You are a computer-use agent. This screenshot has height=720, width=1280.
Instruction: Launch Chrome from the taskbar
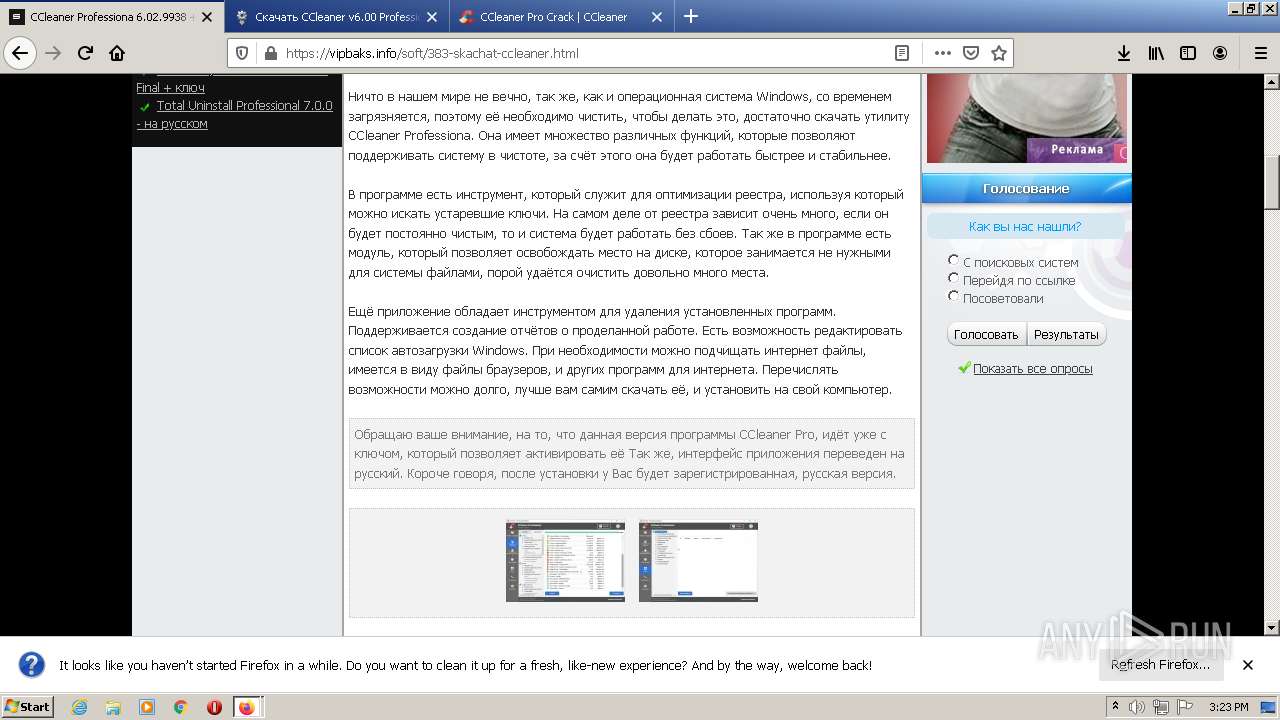[180, 707]
